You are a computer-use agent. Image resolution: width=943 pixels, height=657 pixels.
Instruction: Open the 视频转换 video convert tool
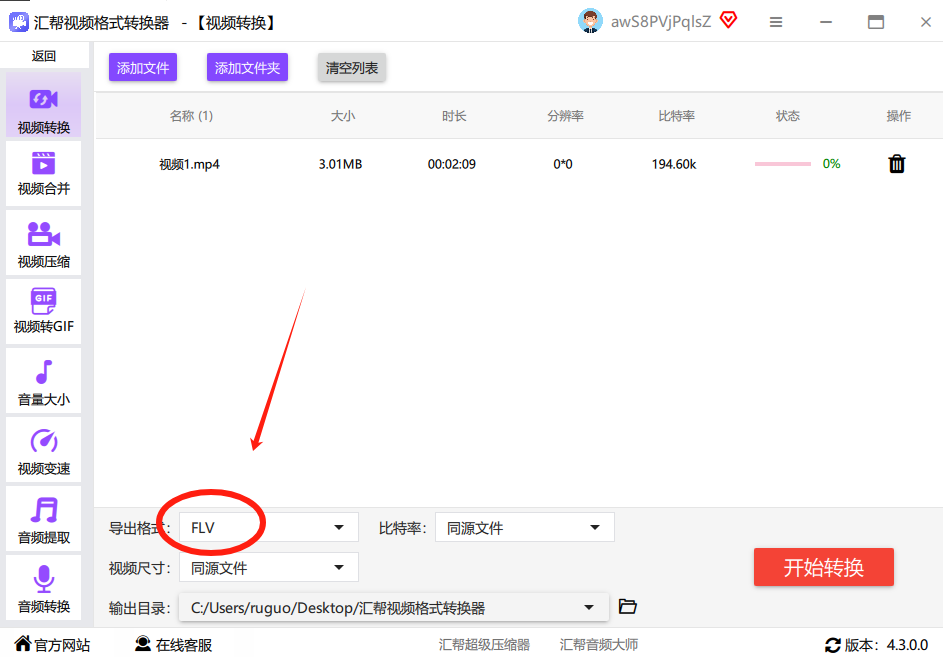point(44,106)
